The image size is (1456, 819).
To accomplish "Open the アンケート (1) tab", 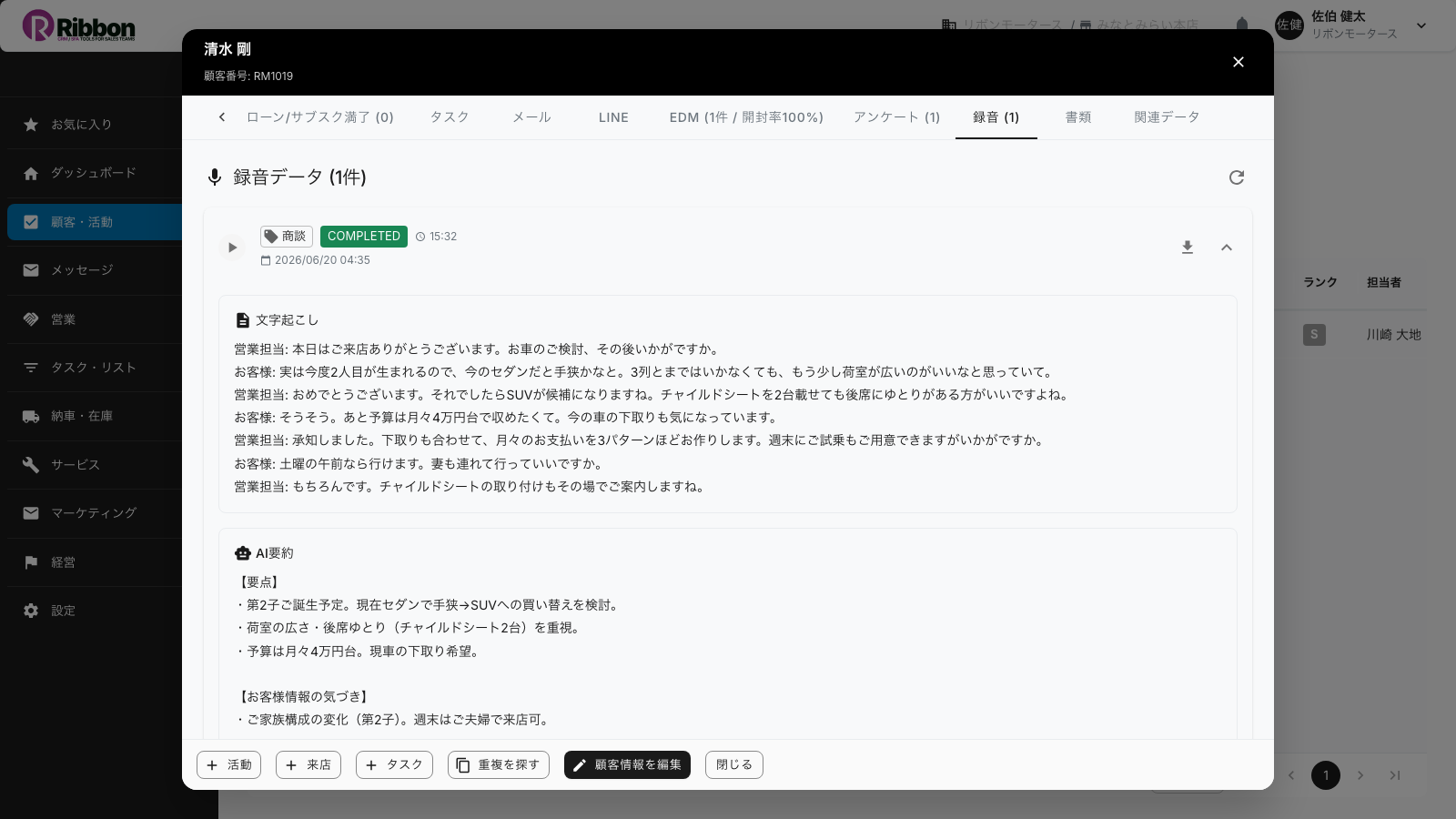I will [x=897, y=117].
